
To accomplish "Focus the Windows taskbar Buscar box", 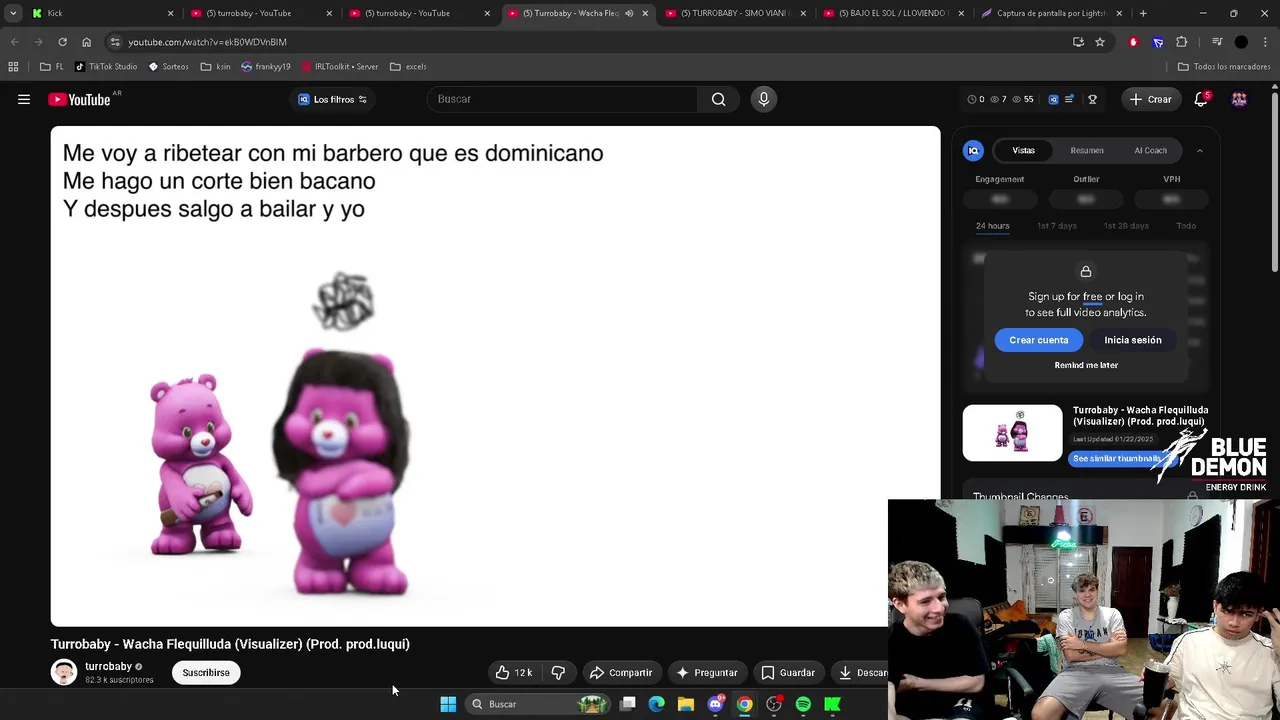I will click(538, 704).
